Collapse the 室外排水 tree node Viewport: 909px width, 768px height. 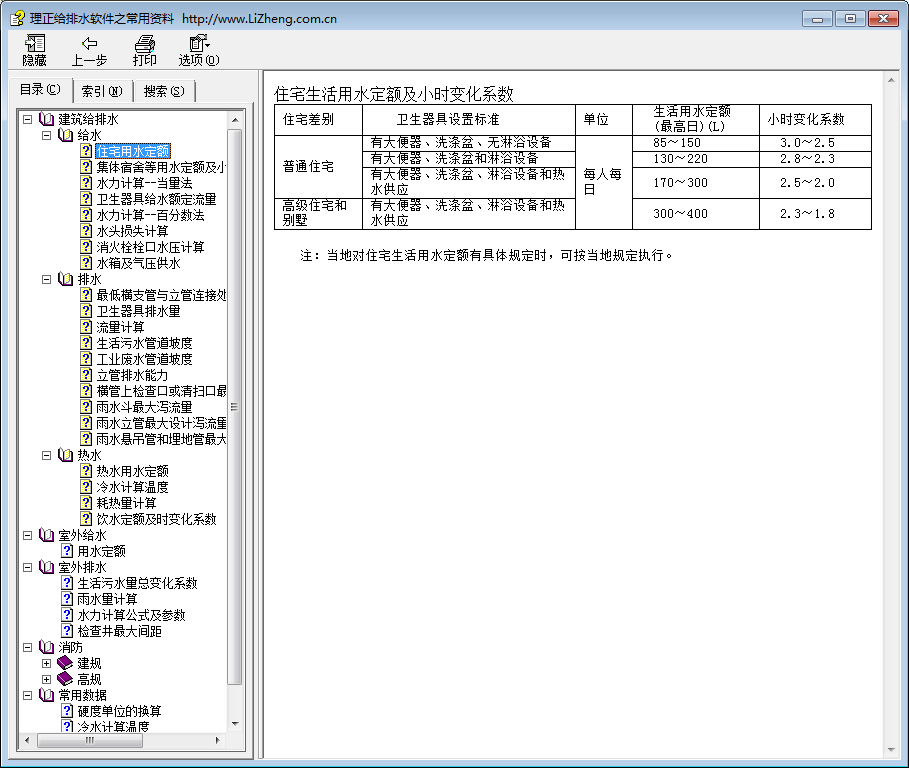click(x=28, y=567)
